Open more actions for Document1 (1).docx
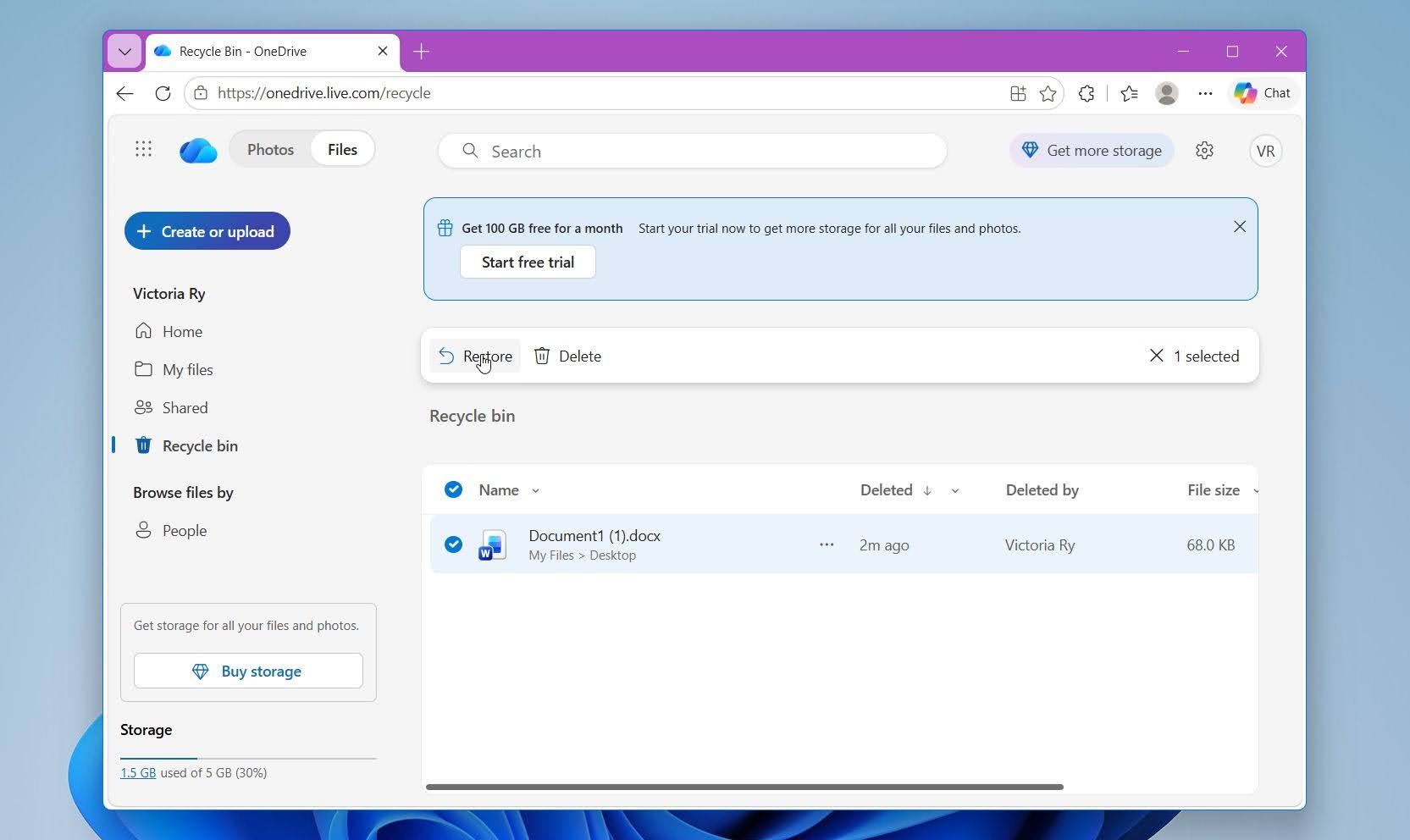 pos(827,544)
